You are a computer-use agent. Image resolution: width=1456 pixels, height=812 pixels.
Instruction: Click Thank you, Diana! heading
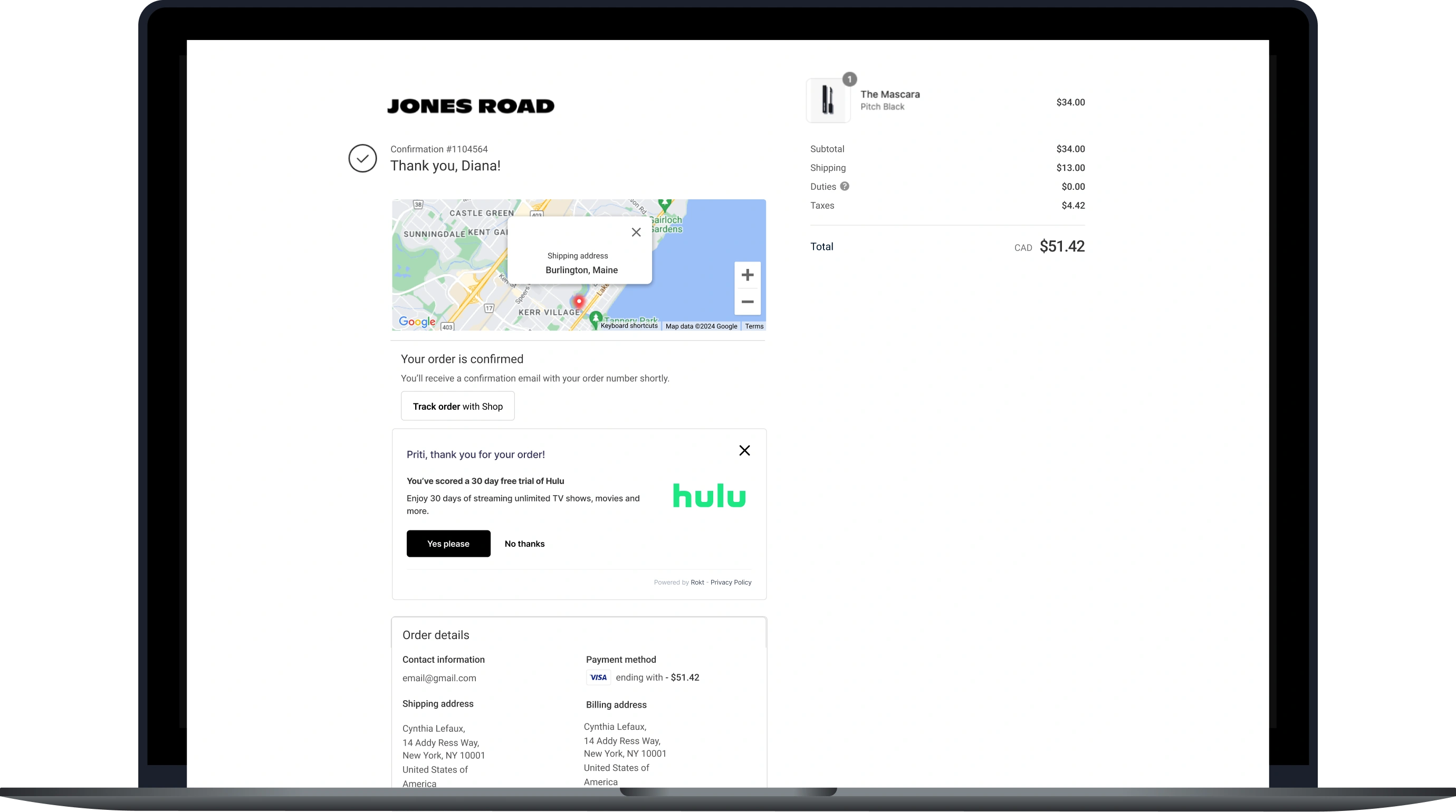445,166
